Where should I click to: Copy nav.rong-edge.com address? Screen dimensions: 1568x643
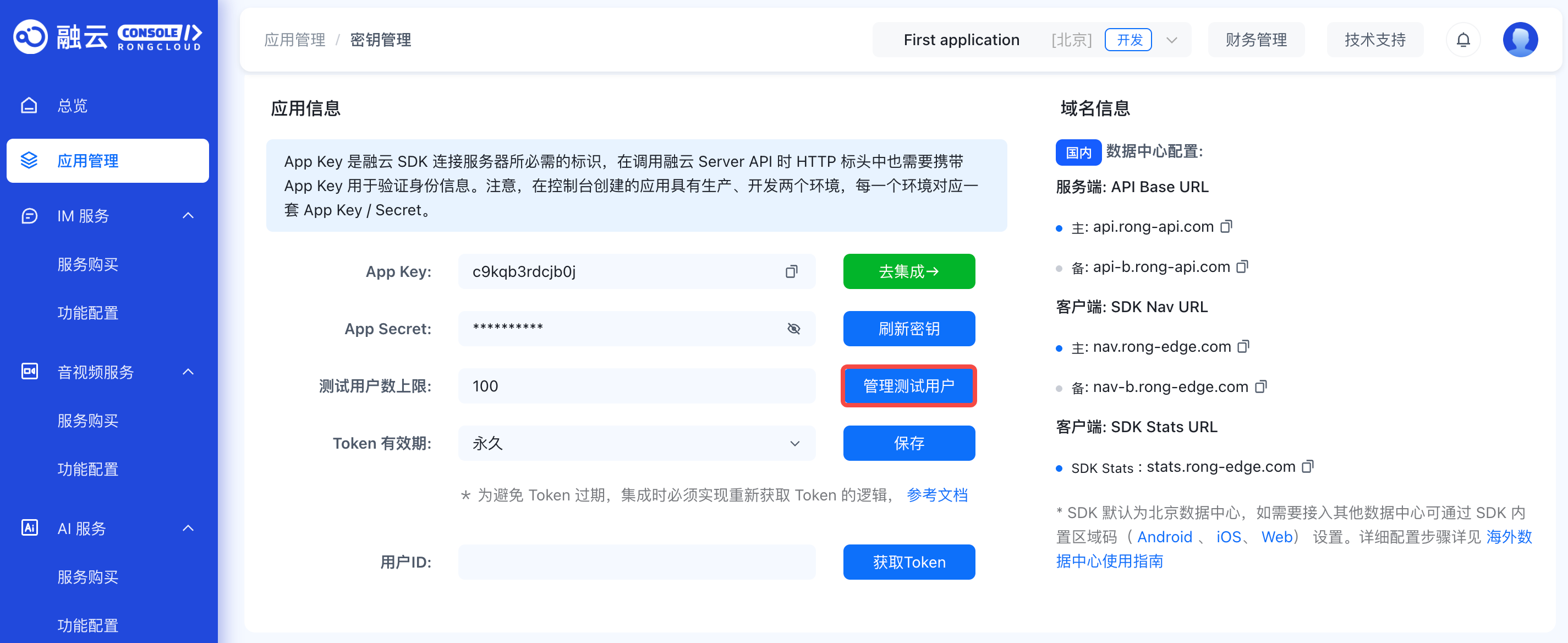coord(1243,346)
